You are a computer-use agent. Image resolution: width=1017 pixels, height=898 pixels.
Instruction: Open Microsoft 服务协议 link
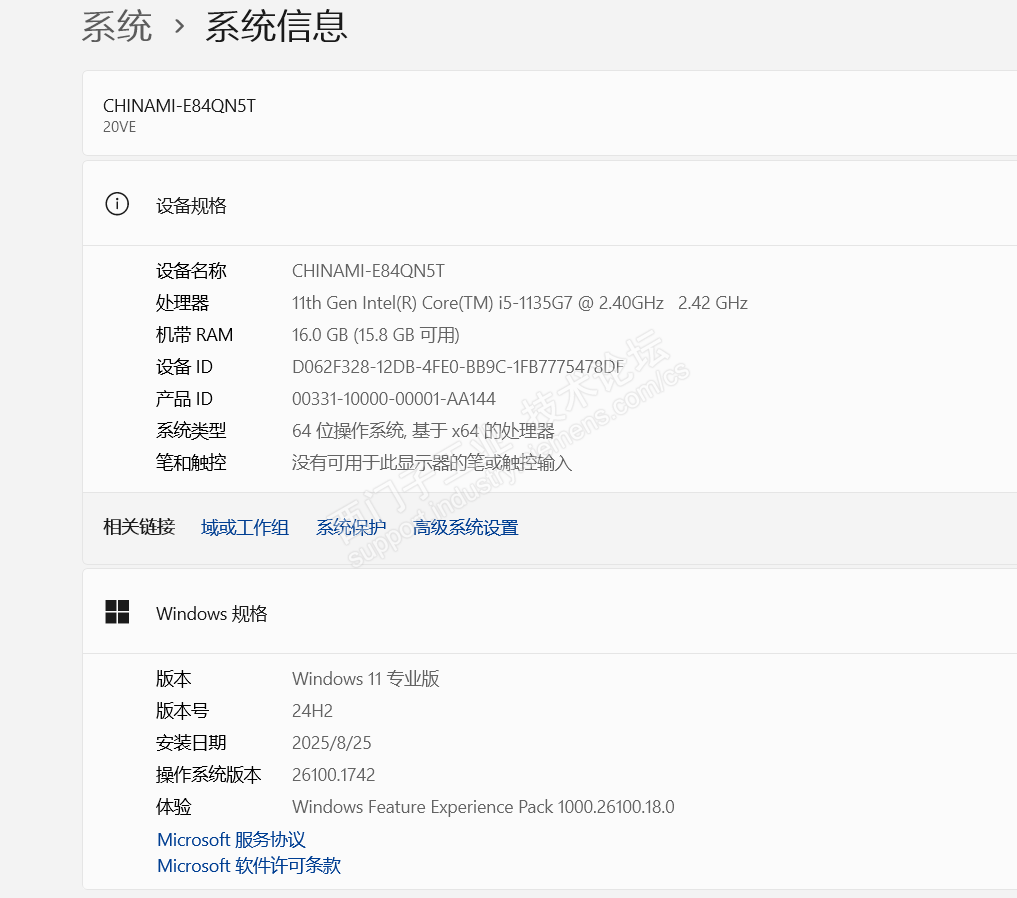pos(231,839)
